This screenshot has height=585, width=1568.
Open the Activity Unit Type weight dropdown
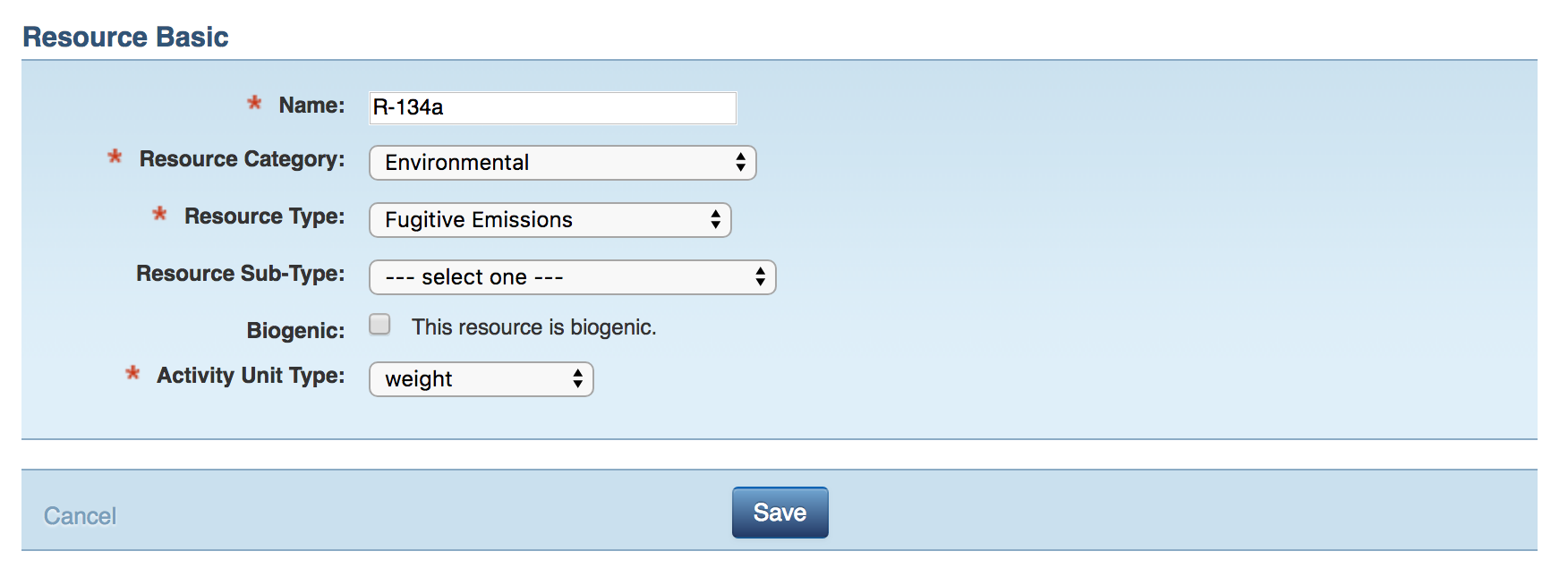pos(481,379)
